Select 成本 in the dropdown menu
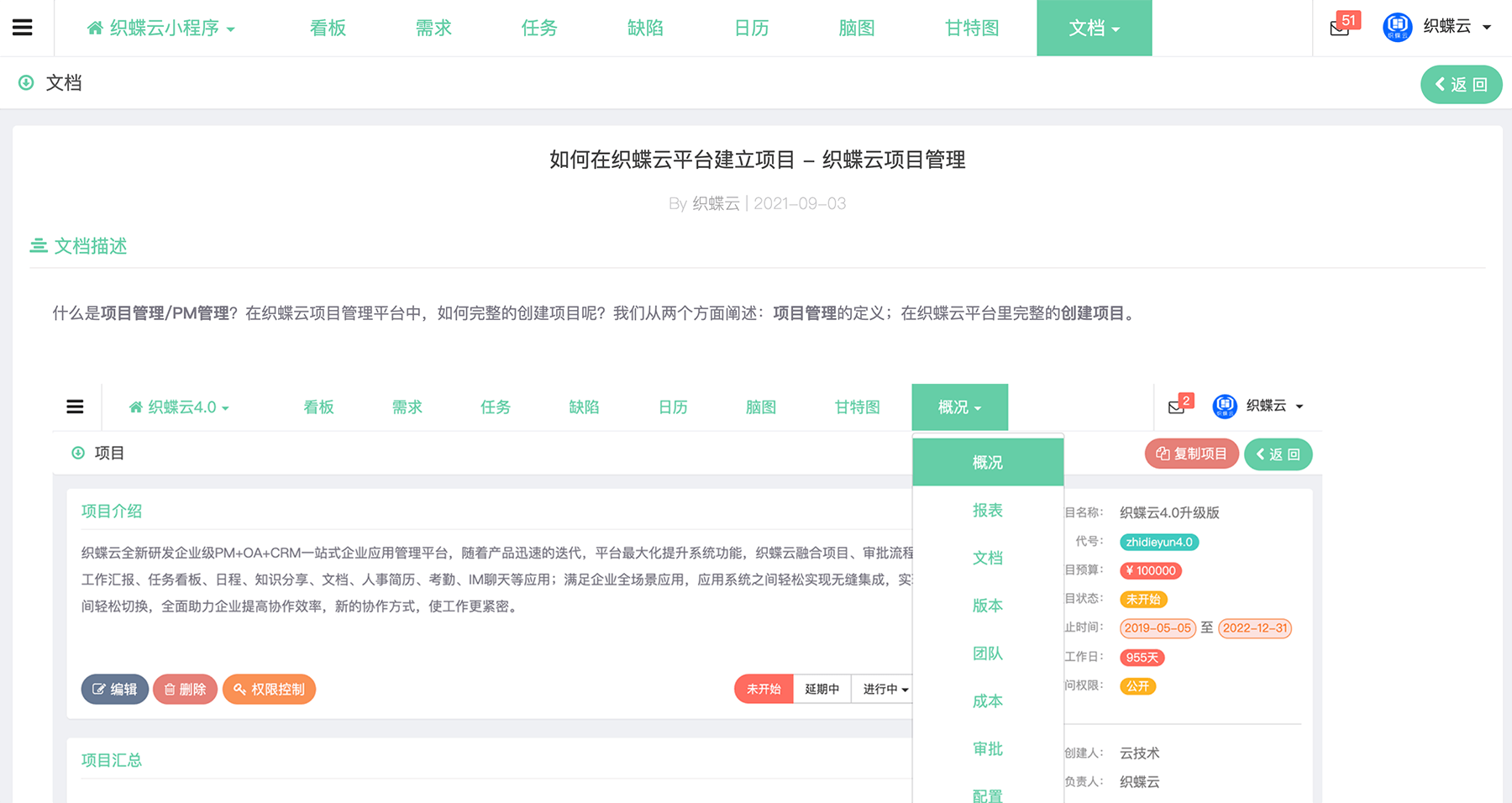This screenshot has height=803, width=1512. pyautogui.click(x=988, y=701)
